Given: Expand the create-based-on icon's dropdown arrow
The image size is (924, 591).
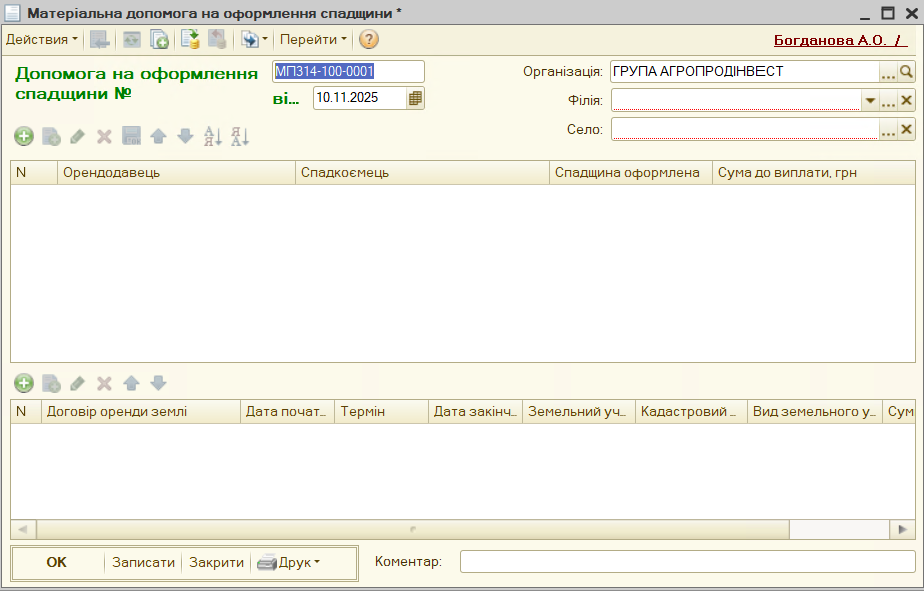Looking at the screenshot, I should pyautogui.click(x=265, y=39).
